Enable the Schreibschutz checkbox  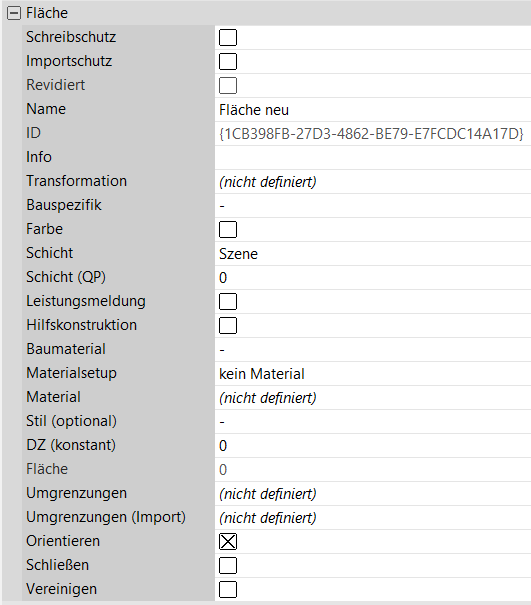[228, 37]
